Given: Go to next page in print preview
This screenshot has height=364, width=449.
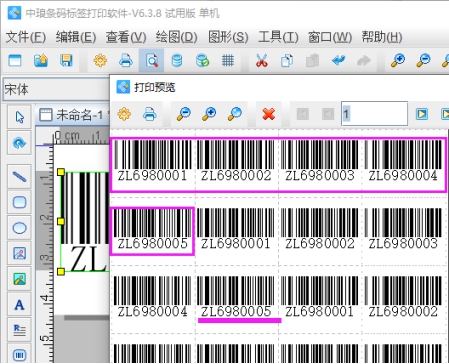Looking at the screenshot, I should (422, 114).
